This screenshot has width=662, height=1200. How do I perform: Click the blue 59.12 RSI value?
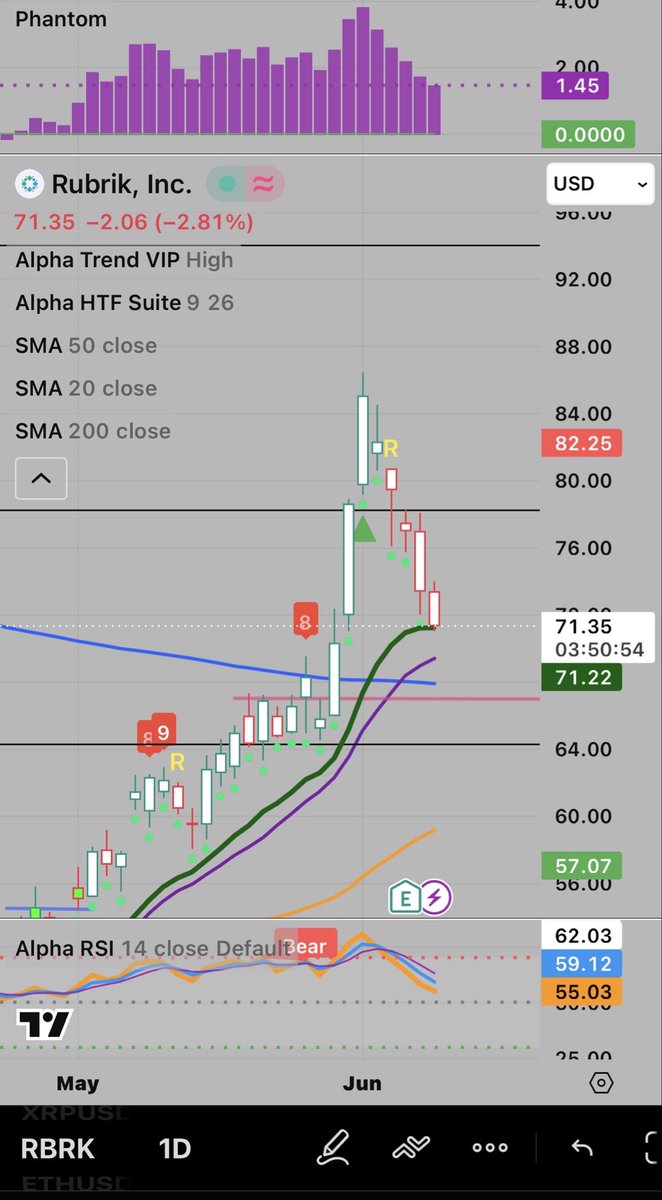(581, 965)
